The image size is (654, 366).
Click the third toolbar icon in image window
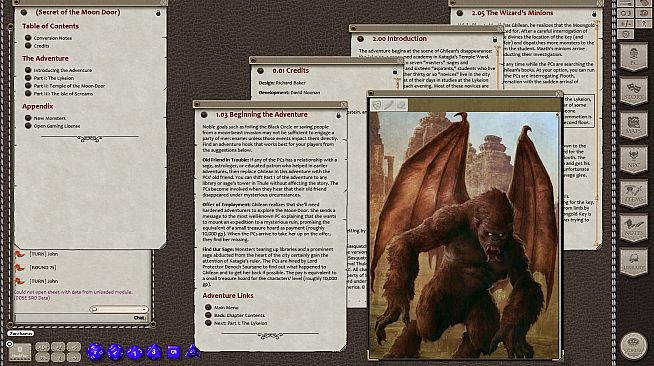[x=401, y=105]
